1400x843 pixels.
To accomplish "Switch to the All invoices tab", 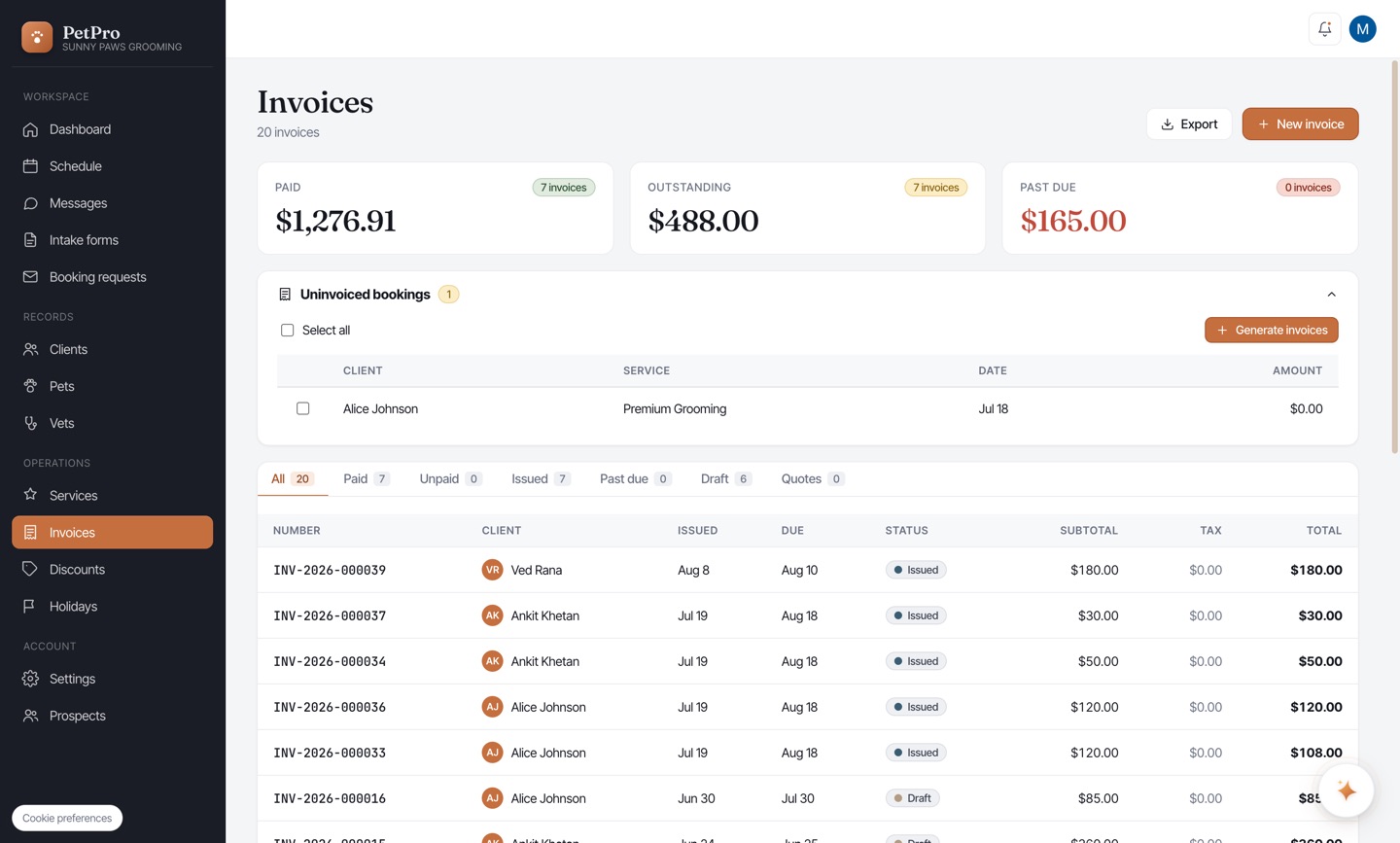I will 293,478.
